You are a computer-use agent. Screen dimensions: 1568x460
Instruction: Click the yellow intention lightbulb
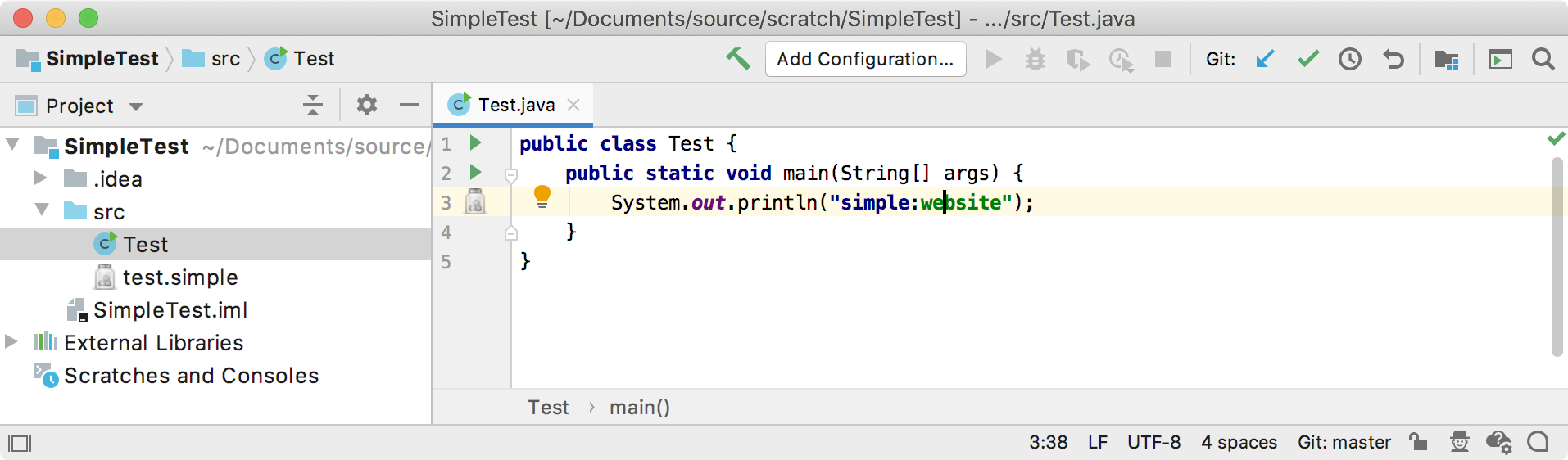click(542, 196)
